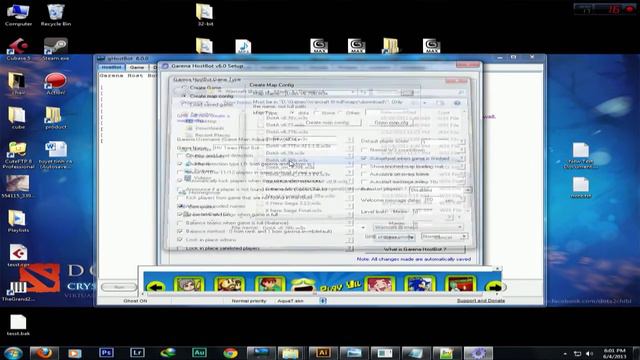The height and width of the screenshot is (360, 640).
Task: Open the Action! recorder shortcut
Action: click(x=56, y=84)
